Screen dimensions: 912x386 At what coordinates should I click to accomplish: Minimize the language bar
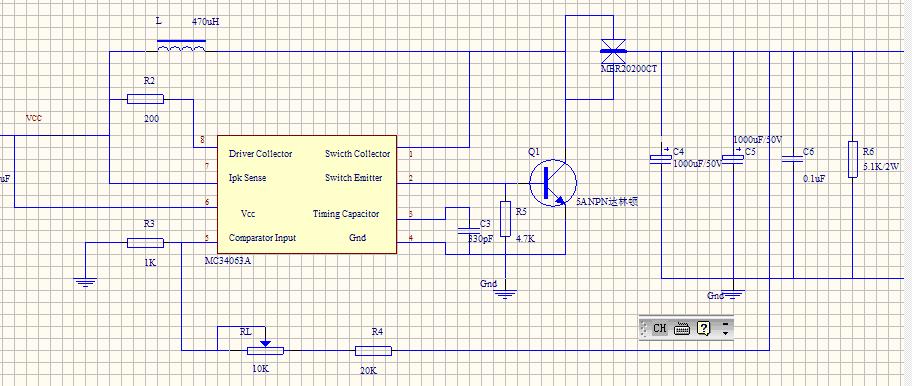point(725,323)
